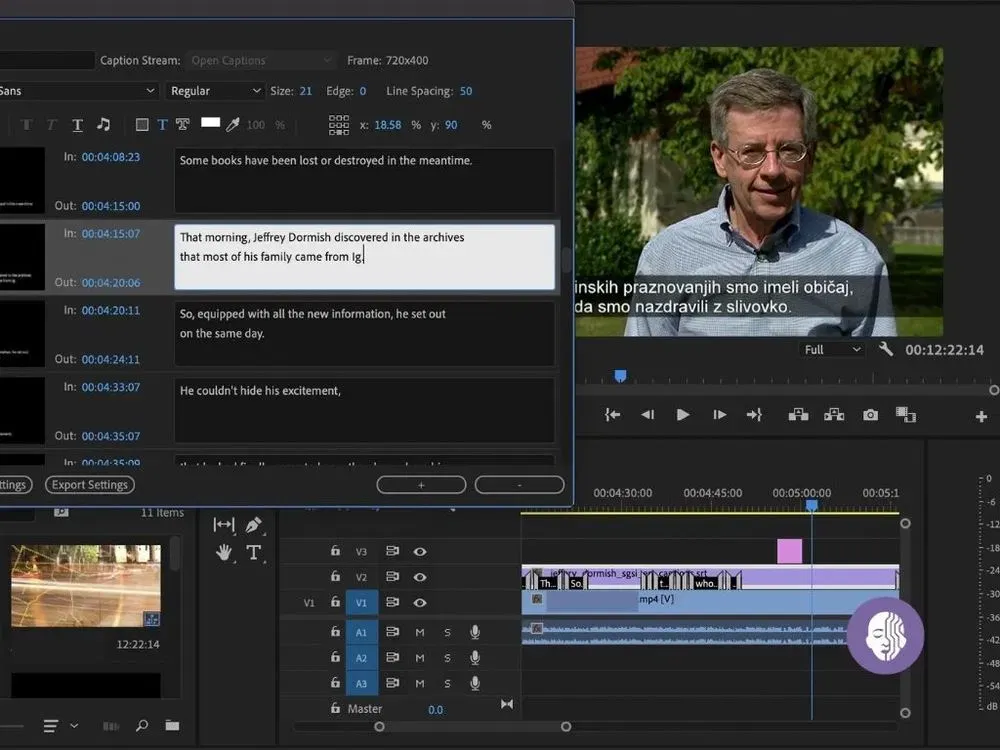Open the Caption Stream dropdown
This screenshot has width=1000, height=750.
[260, 61]
